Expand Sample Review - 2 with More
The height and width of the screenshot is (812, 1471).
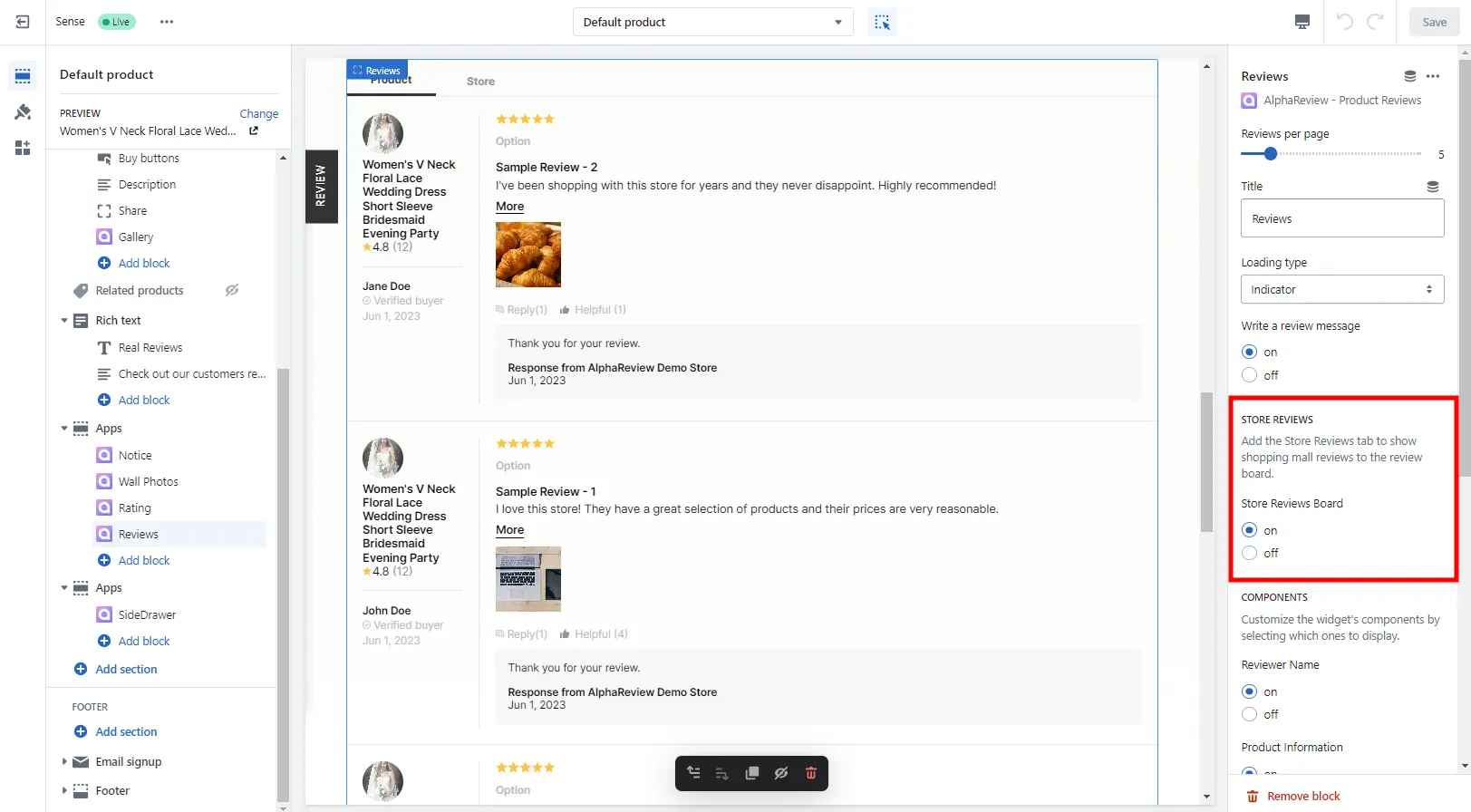[x=509, y=207]
